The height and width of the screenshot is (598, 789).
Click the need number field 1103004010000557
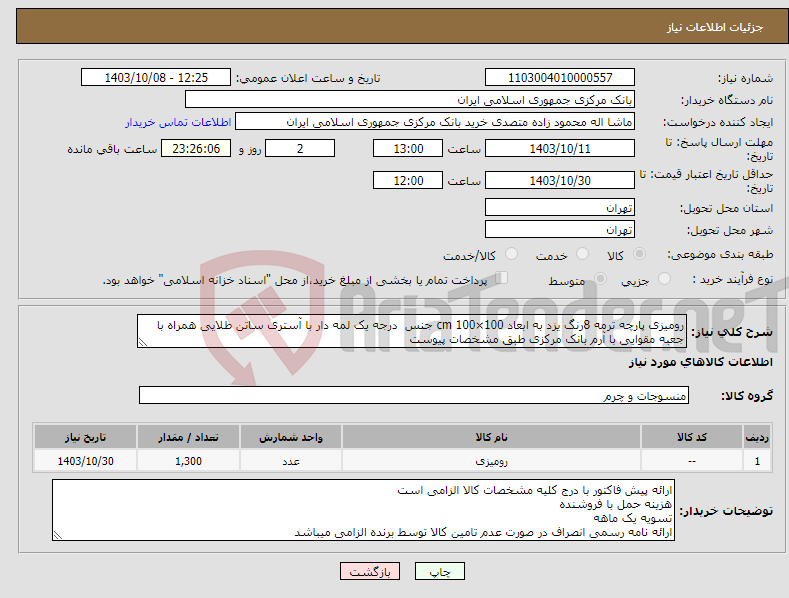coord(560,78)
